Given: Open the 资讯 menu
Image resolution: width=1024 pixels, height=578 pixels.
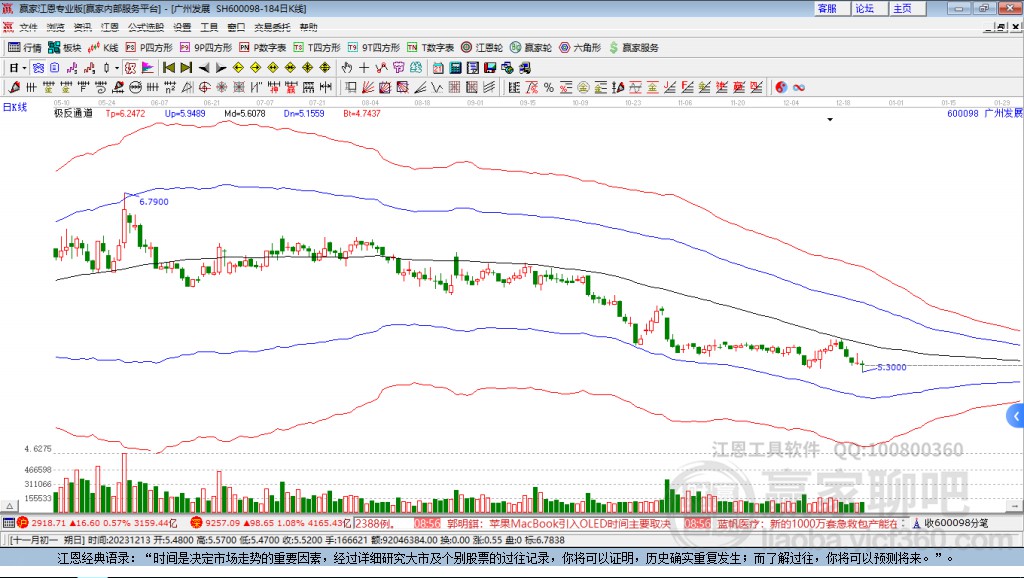Looking at the screenshot, I should pyautogui.click(x=82, y=27).
